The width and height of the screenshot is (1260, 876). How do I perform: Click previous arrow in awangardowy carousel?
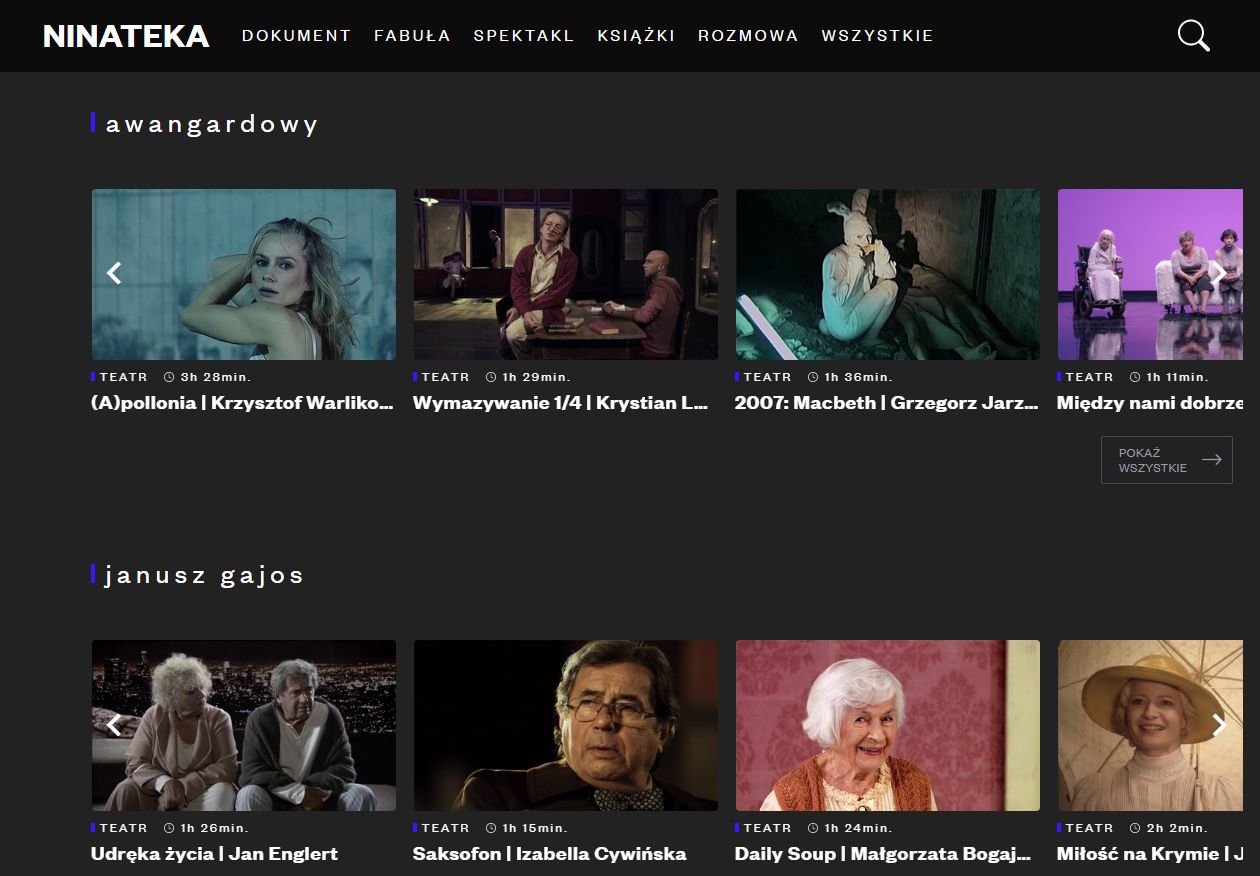(x=114, y=273)
